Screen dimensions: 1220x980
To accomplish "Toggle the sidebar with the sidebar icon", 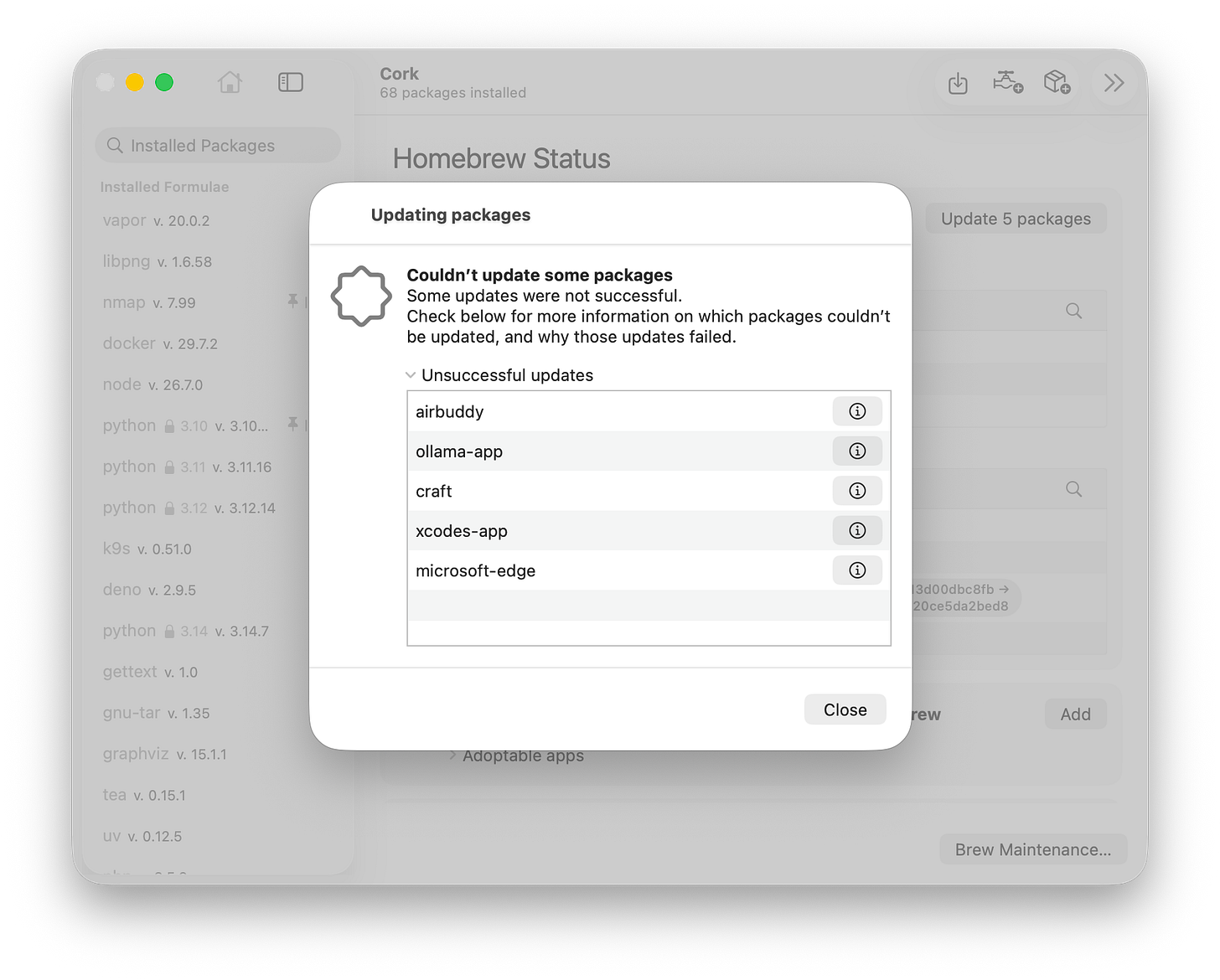I will [x=291, y=82].
